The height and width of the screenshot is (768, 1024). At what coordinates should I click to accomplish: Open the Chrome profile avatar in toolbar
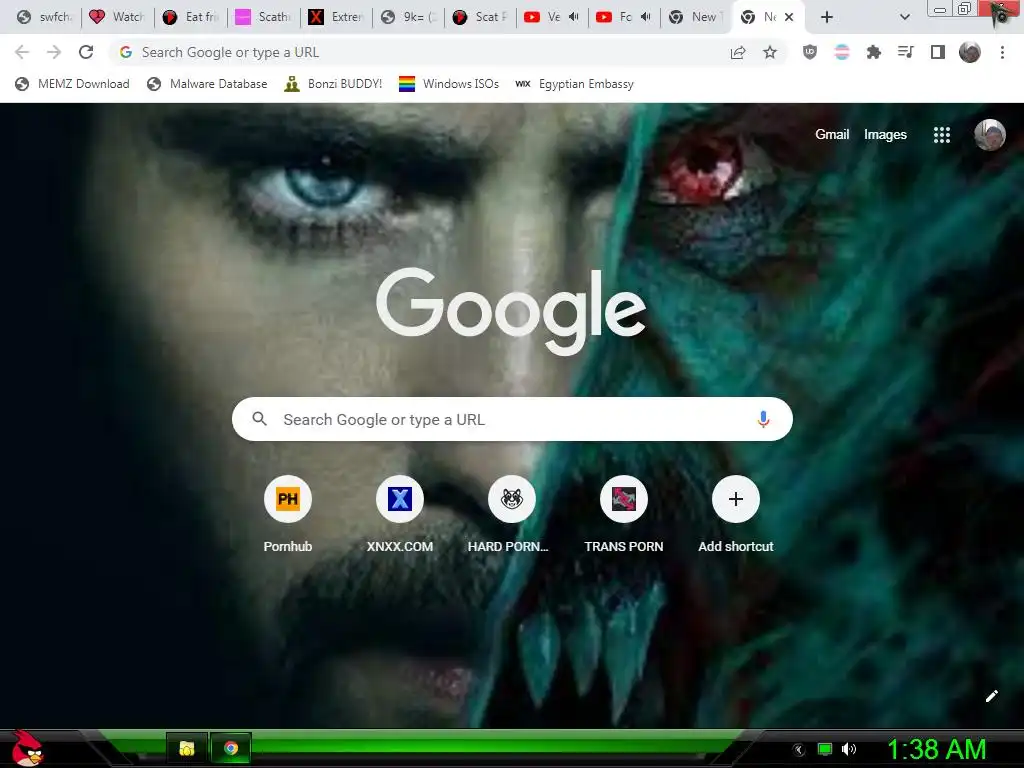pyautogui.click(x=970, y=52)
